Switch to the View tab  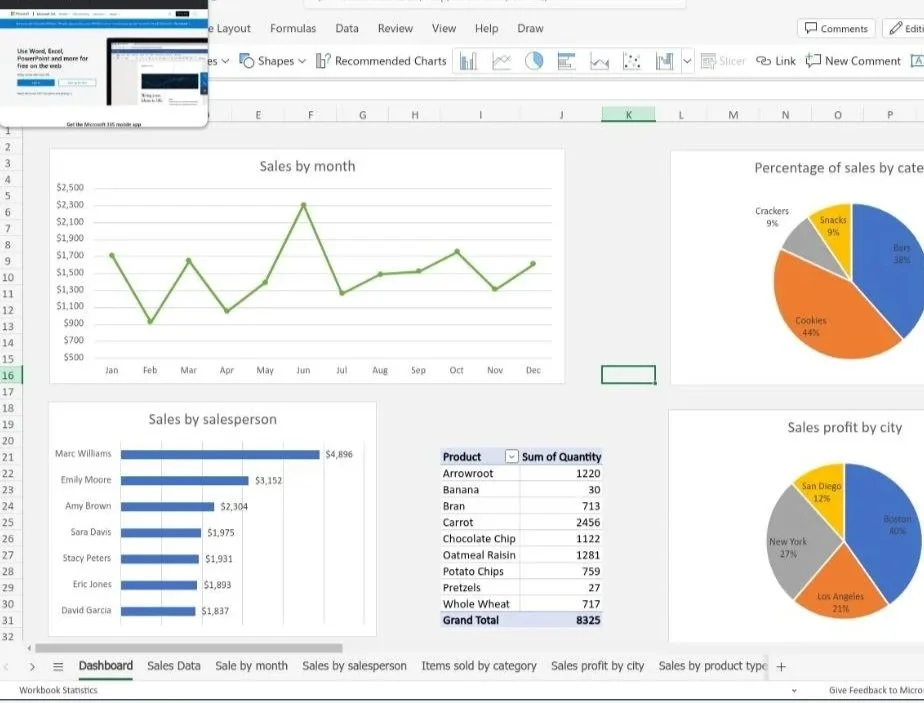tap(444, 28)
